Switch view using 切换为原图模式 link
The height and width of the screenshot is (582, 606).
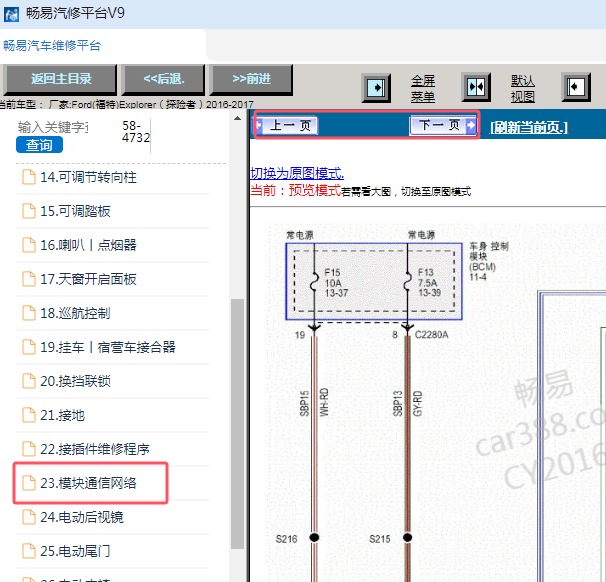[x=297, y=173]
